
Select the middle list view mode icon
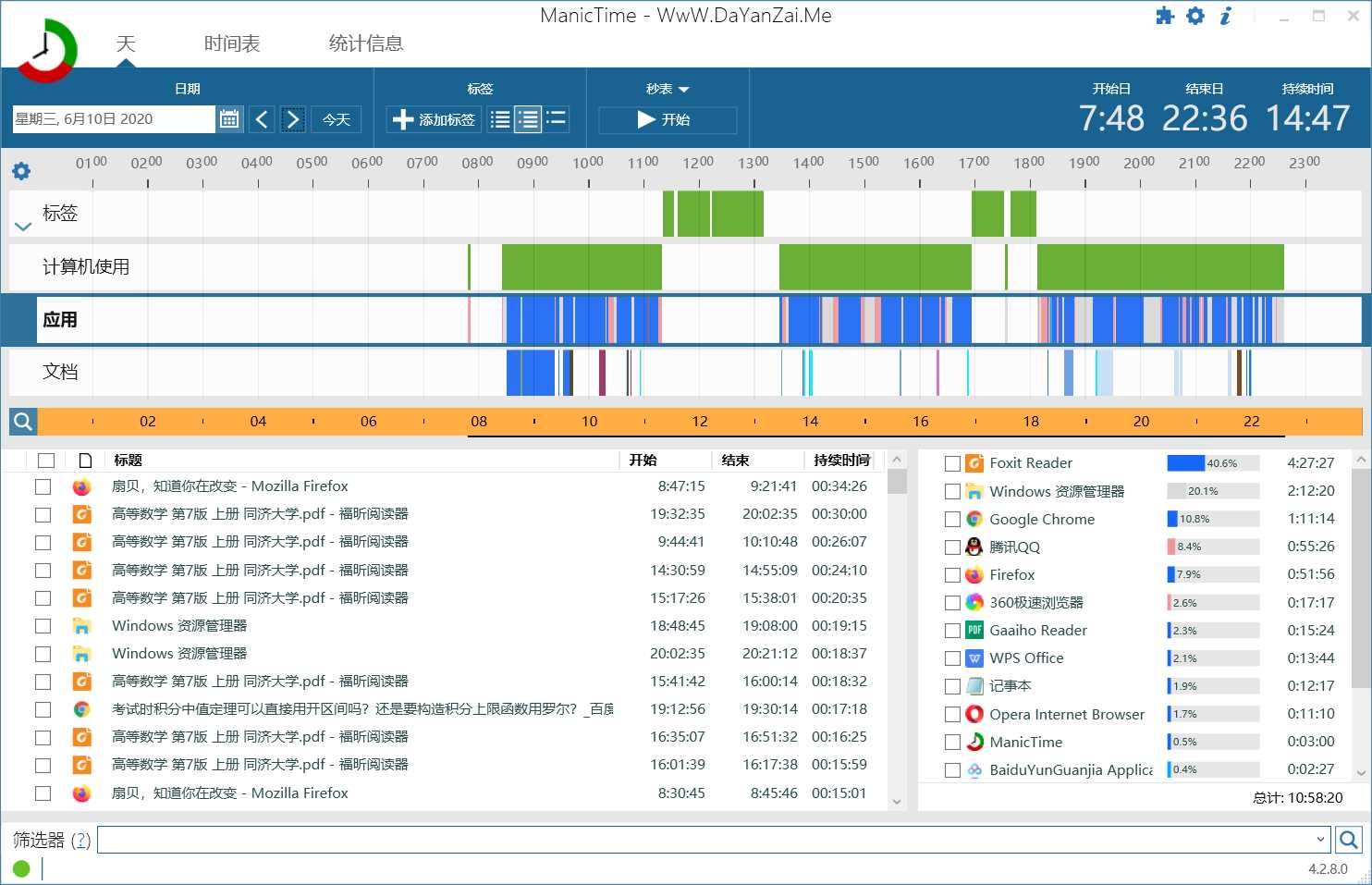(528, 119)
